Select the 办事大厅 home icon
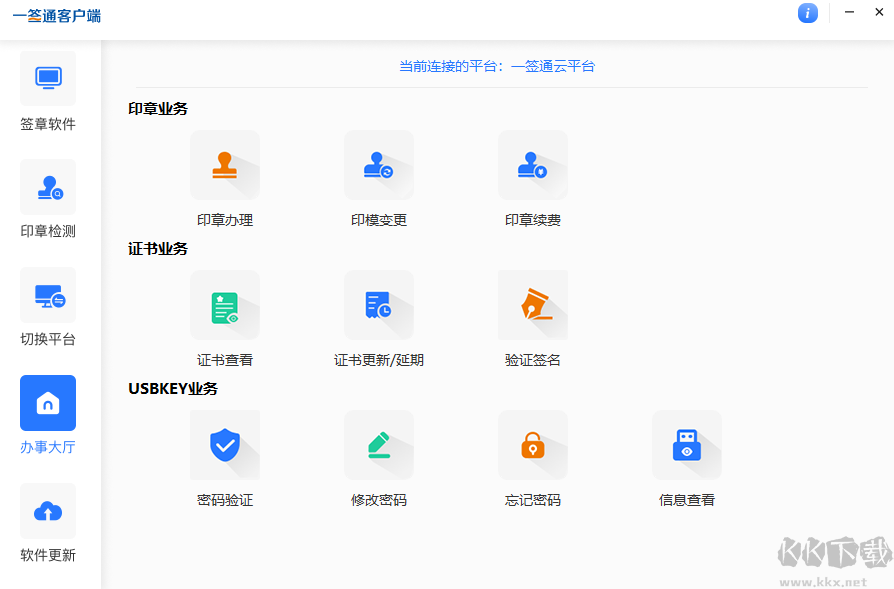This screenshot has width=894, height=589. [48, 403]
